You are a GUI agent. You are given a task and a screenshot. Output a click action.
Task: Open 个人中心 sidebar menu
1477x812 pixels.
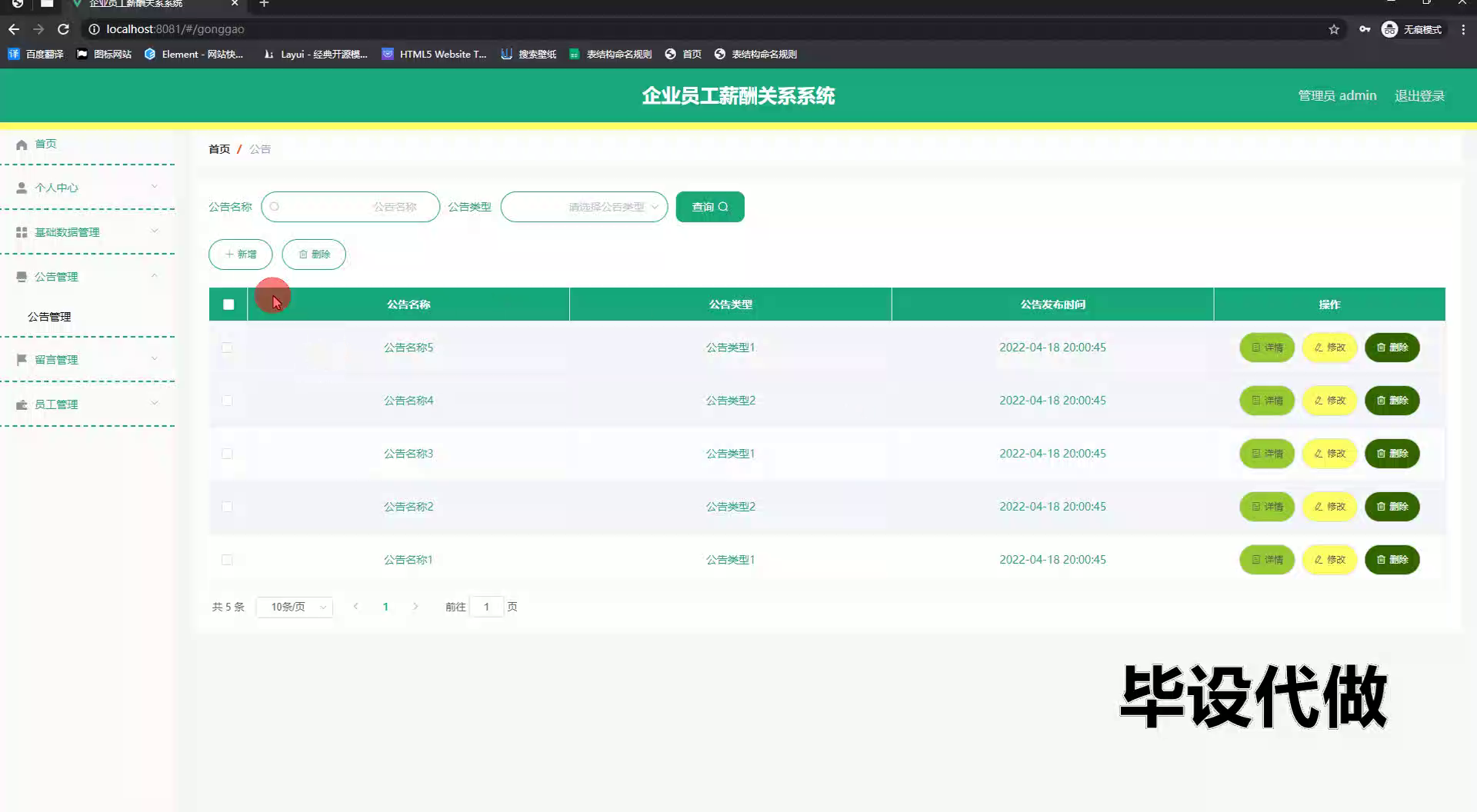tap(87, 188)
